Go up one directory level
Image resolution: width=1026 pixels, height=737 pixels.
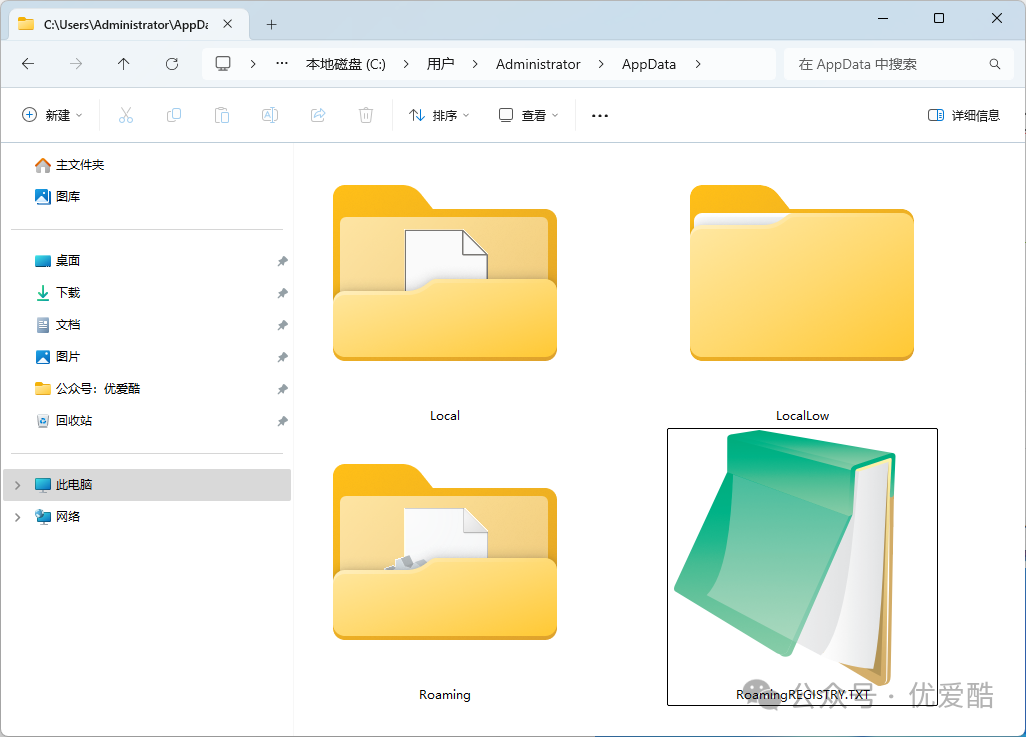click(124, 64)
